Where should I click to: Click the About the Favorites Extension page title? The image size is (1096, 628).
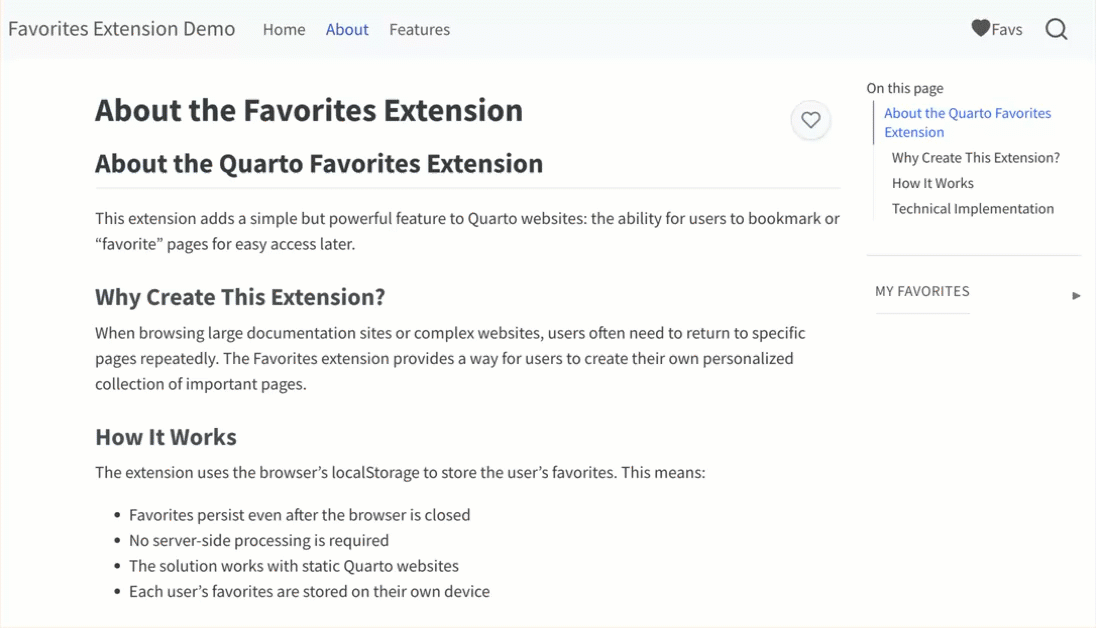tap(308, 110)
